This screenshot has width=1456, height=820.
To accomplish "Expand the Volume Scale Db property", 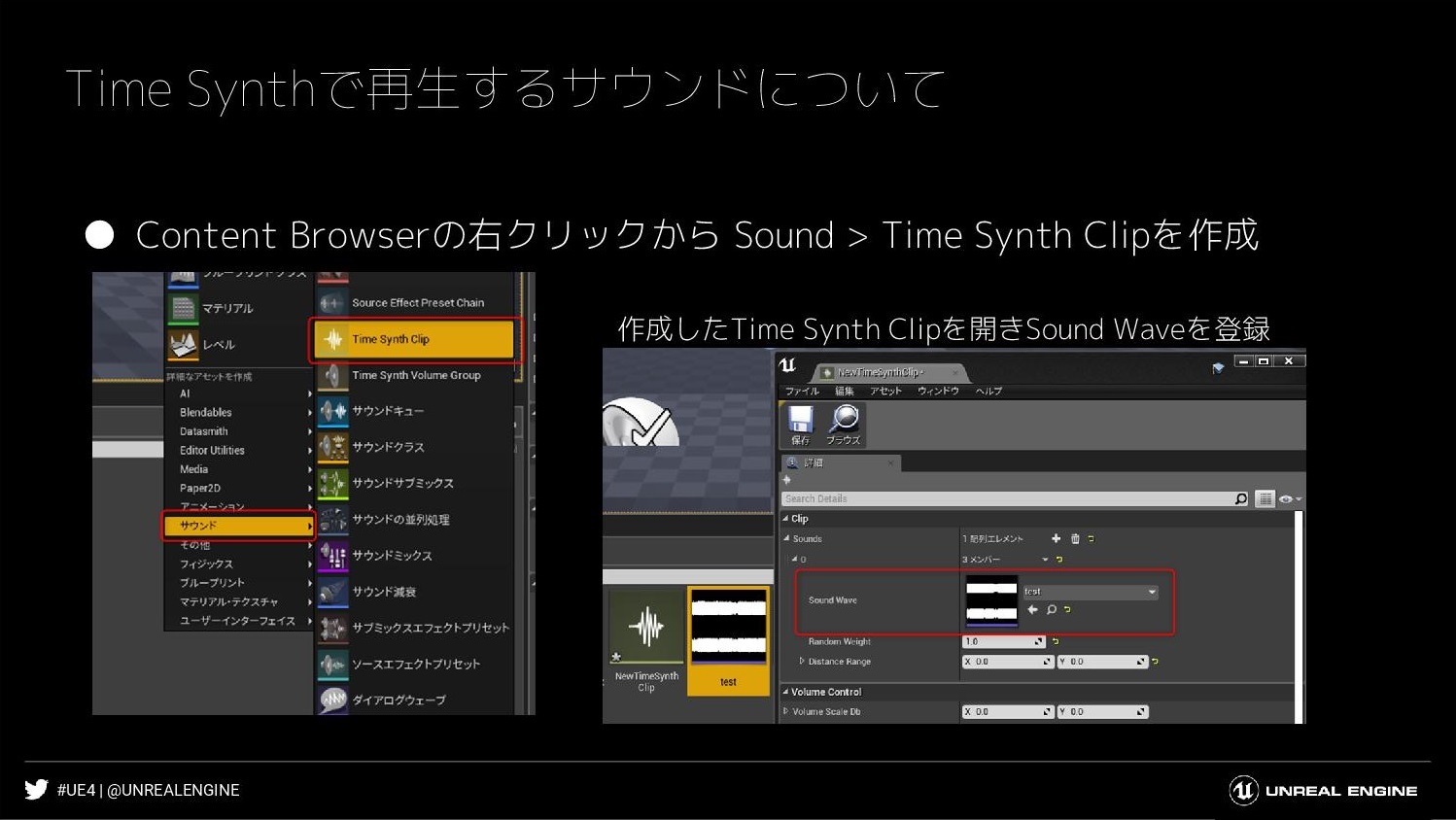I will pyautogui.click(x=786, y=712).
